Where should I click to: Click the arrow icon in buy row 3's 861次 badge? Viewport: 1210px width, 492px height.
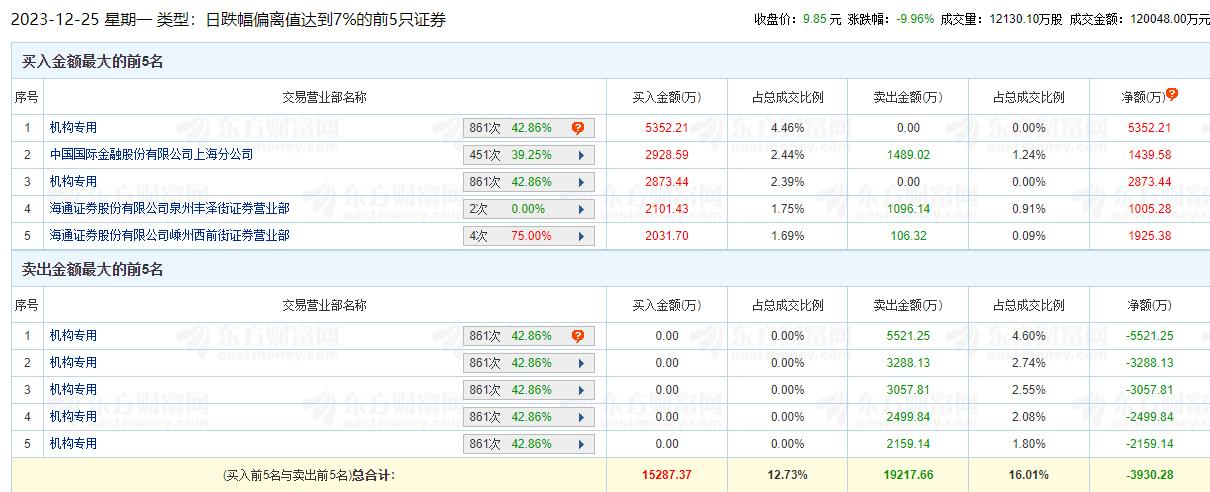(580, 182)
